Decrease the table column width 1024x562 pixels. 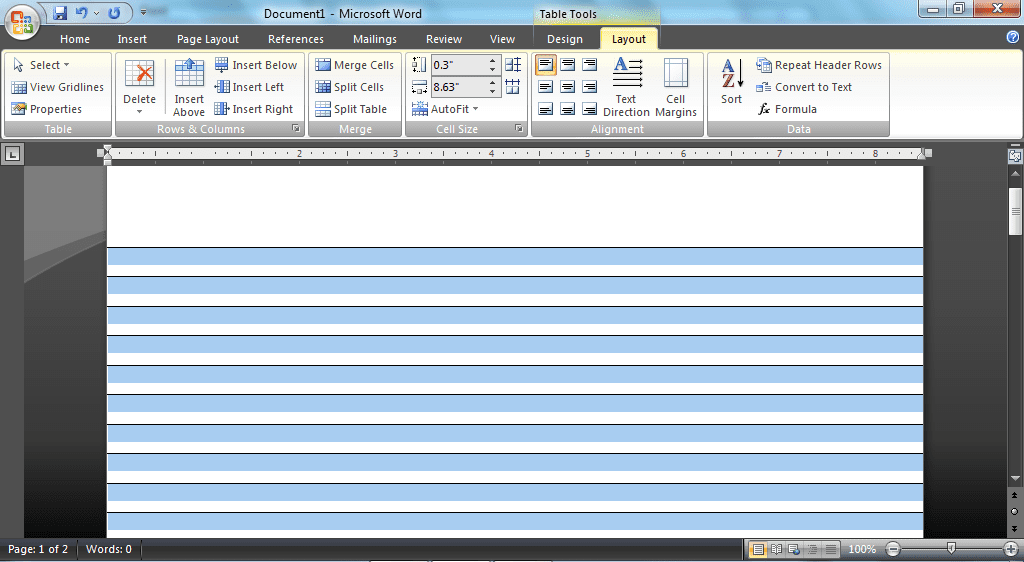[493, 91]
